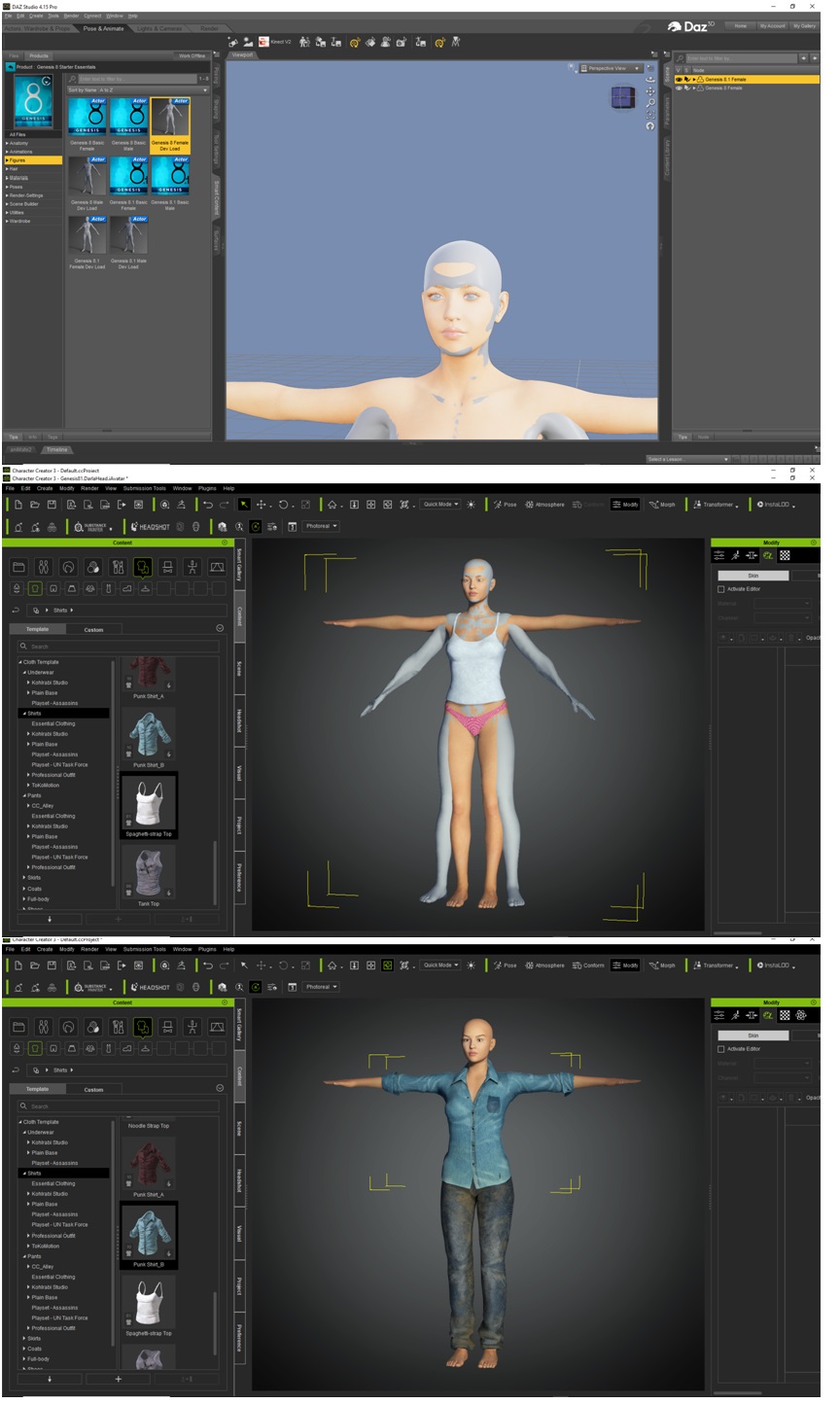Click Redo in the DarlaHead.iAvatar Character Creator window
Viewport: 840px width, 1404px height.
pyautogui.click(x=225, y=505)
